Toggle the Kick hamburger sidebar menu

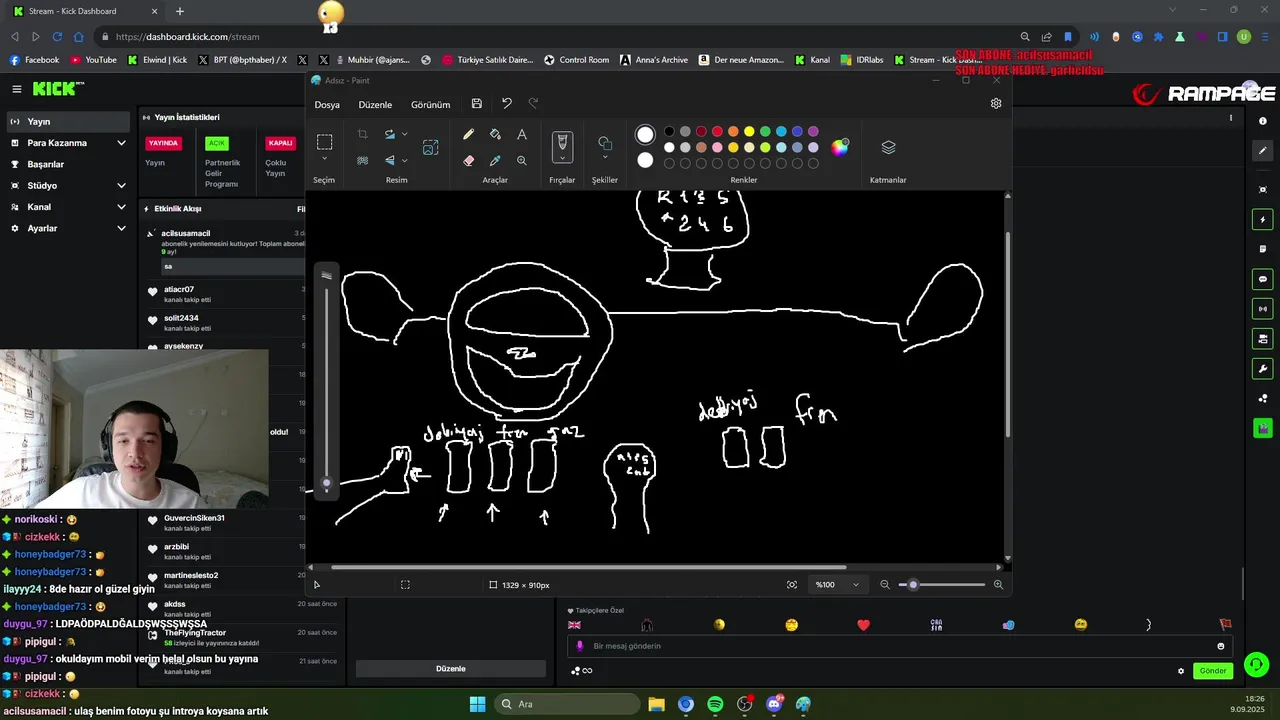(x=16, y=89)
